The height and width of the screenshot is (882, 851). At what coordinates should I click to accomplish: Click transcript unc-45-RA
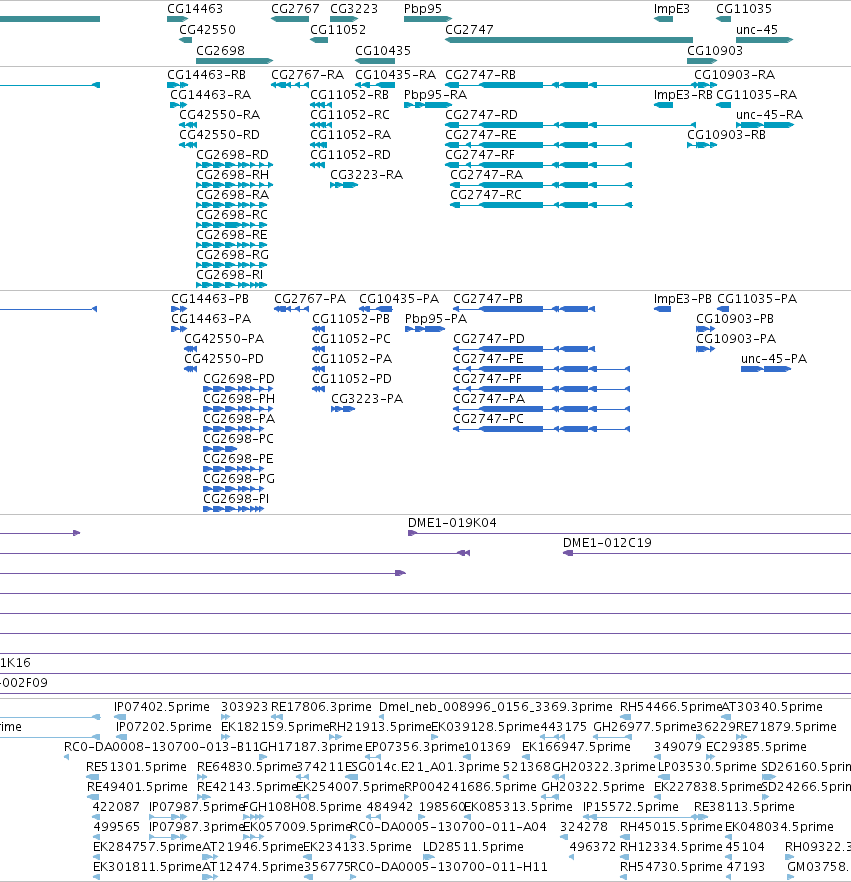pyautogui.click(x=769, y=115)
